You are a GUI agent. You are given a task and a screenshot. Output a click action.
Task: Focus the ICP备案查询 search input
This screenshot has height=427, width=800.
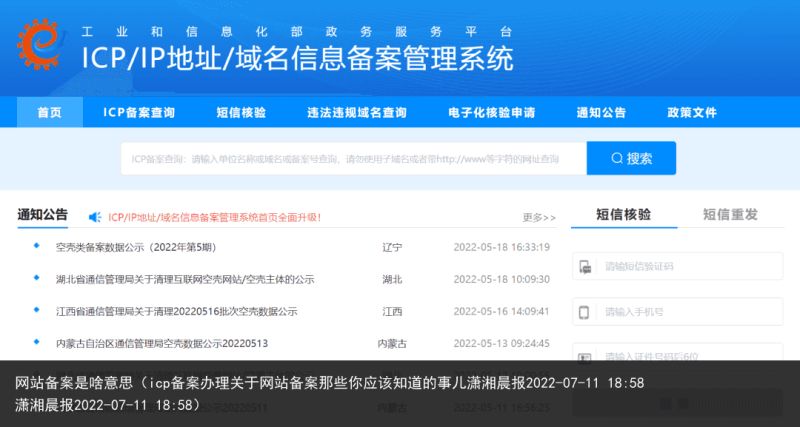[x=354, y=159]
